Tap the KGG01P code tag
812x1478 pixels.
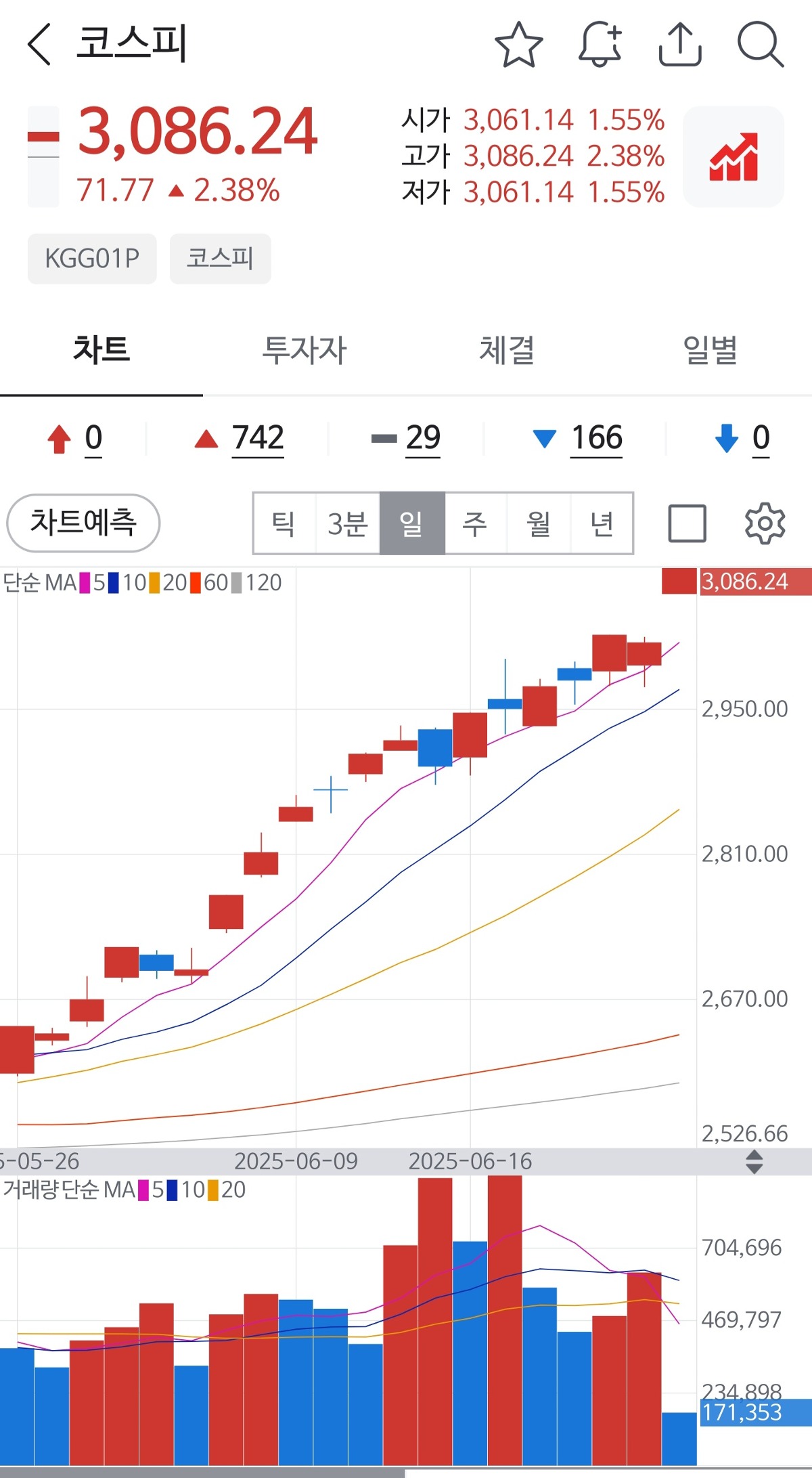[x=92, y=259]
